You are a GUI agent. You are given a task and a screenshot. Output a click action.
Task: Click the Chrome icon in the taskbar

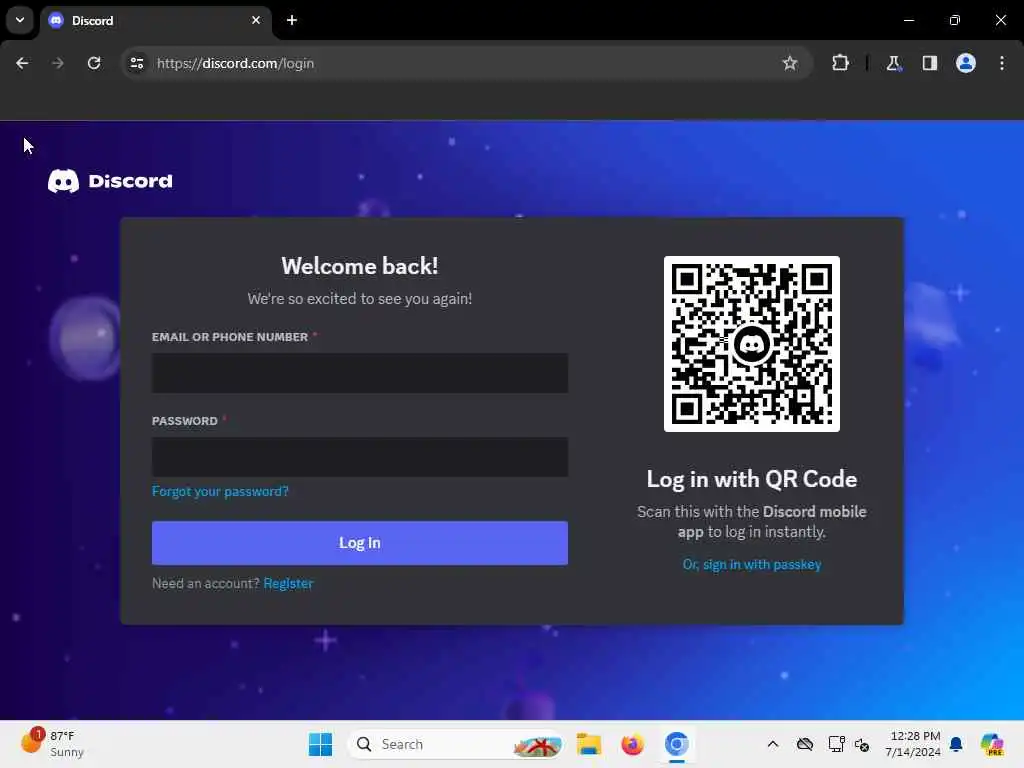click(x=677, y=744)
